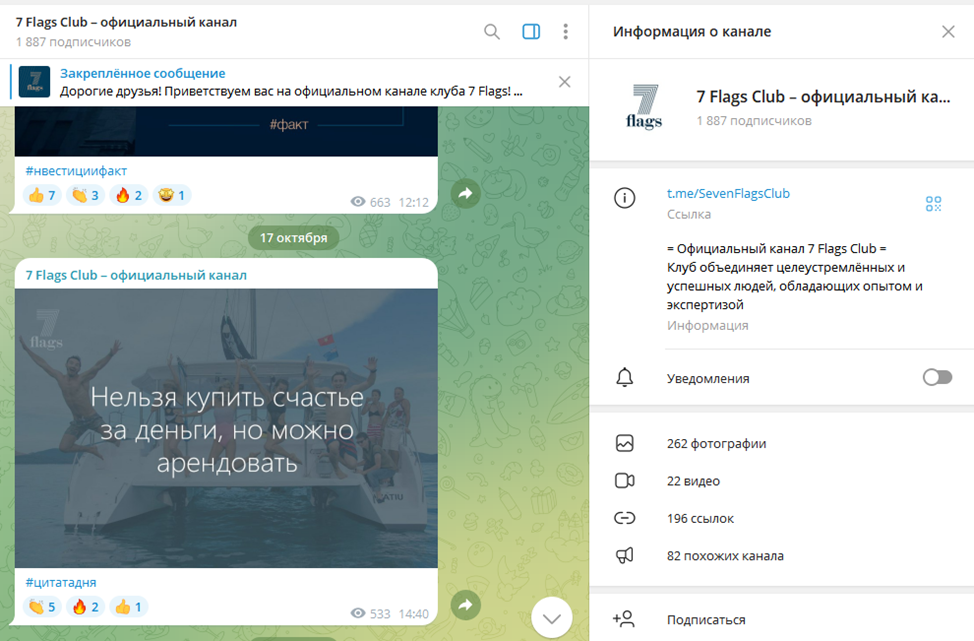Show the QR code for the channel link
Screen dimensions: 974x641
[x=933, y=204]
